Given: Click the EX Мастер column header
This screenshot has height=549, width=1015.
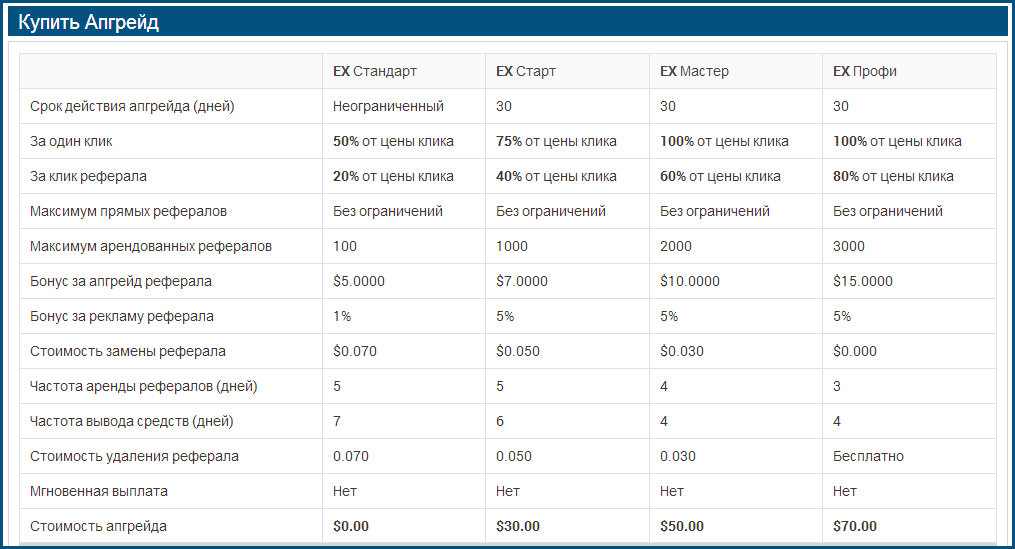Looking at the screenshot, I should (695, 71).
